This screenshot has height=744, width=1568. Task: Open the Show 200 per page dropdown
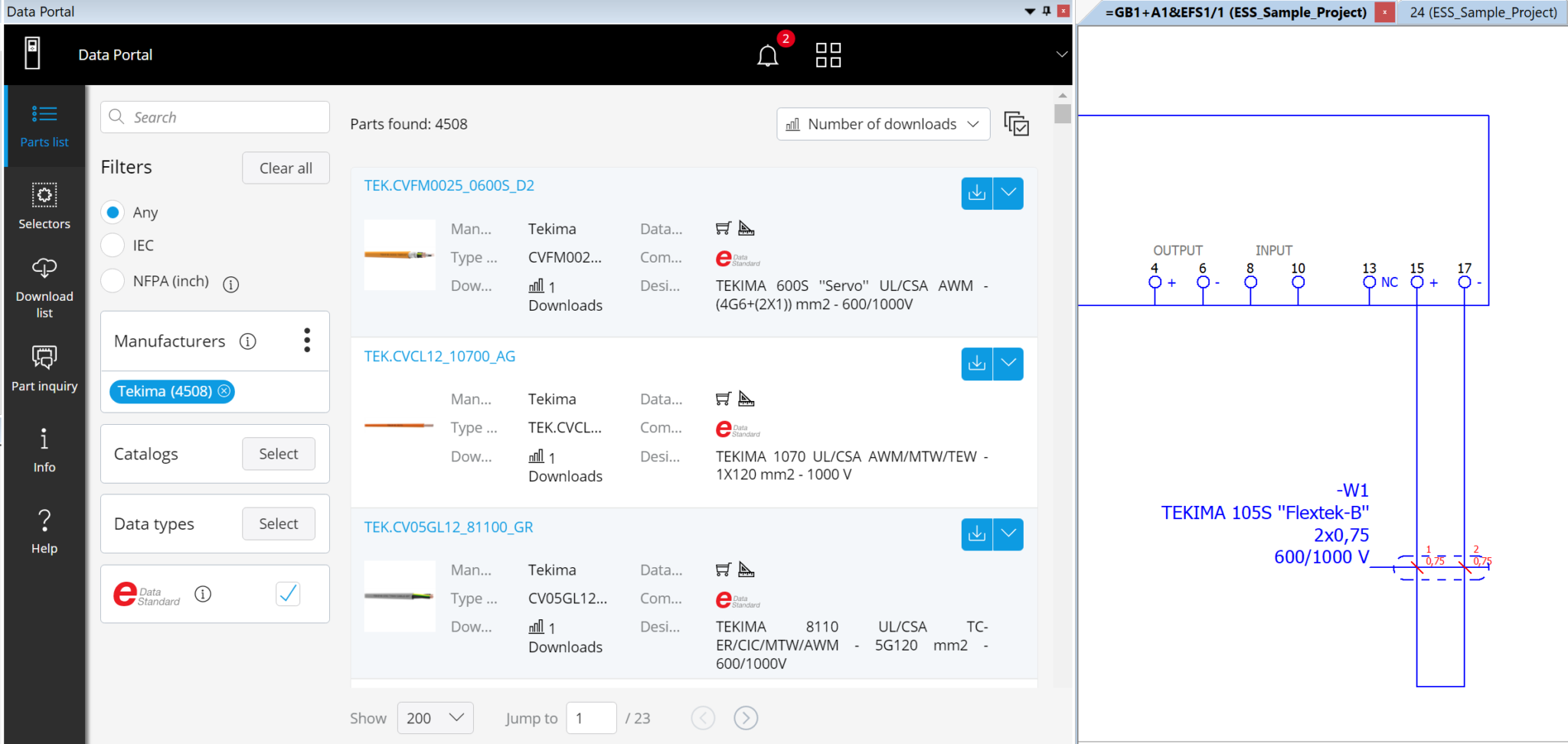pos(435,718)
